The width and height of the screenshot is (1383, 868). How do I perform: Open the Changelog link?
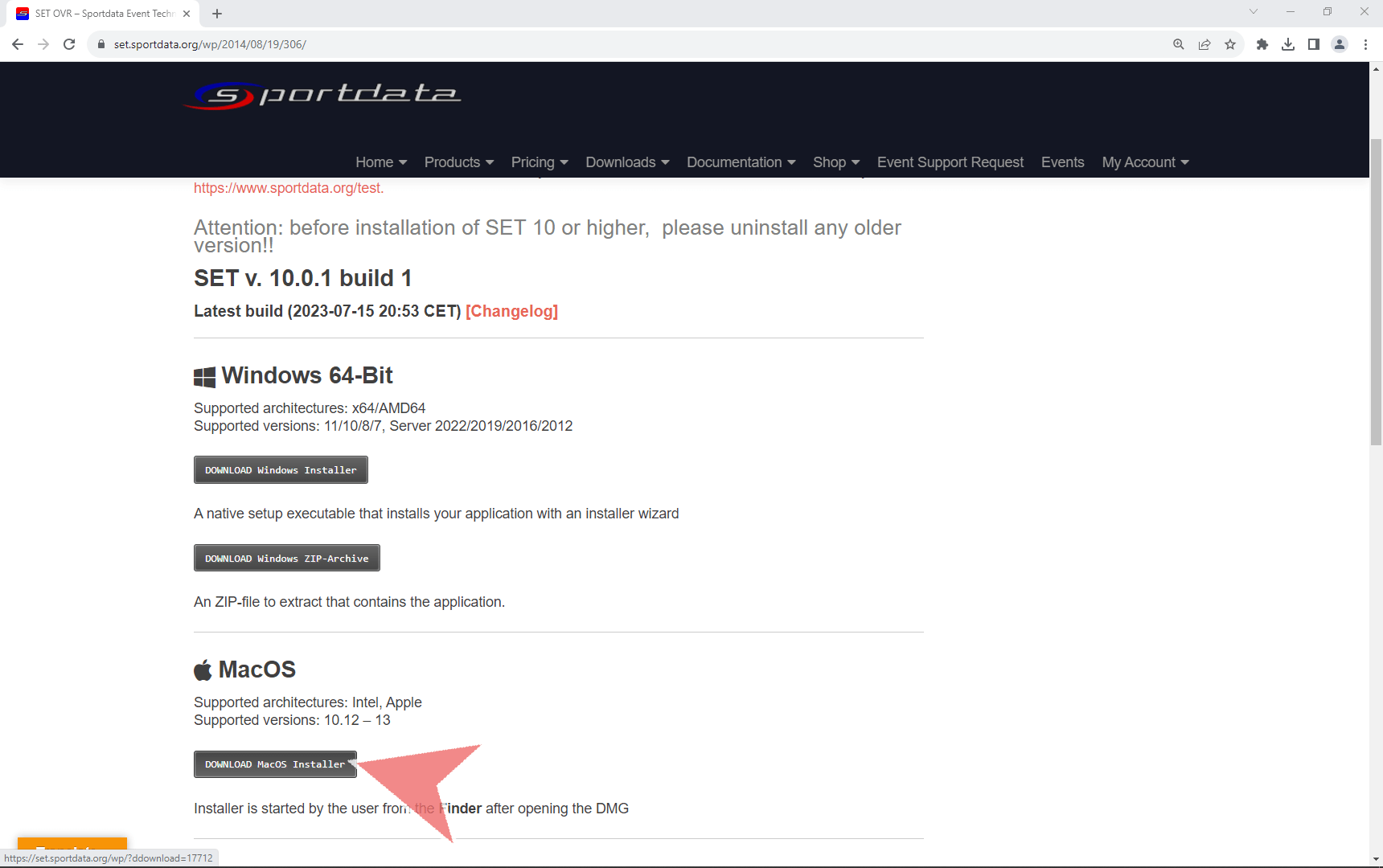(x=511, y=311)
